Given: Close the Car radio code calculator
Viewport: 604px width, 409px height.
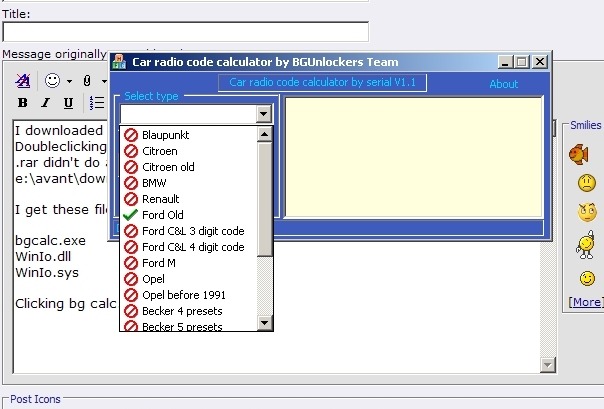Looking at the screenshot, I should 540,62.
